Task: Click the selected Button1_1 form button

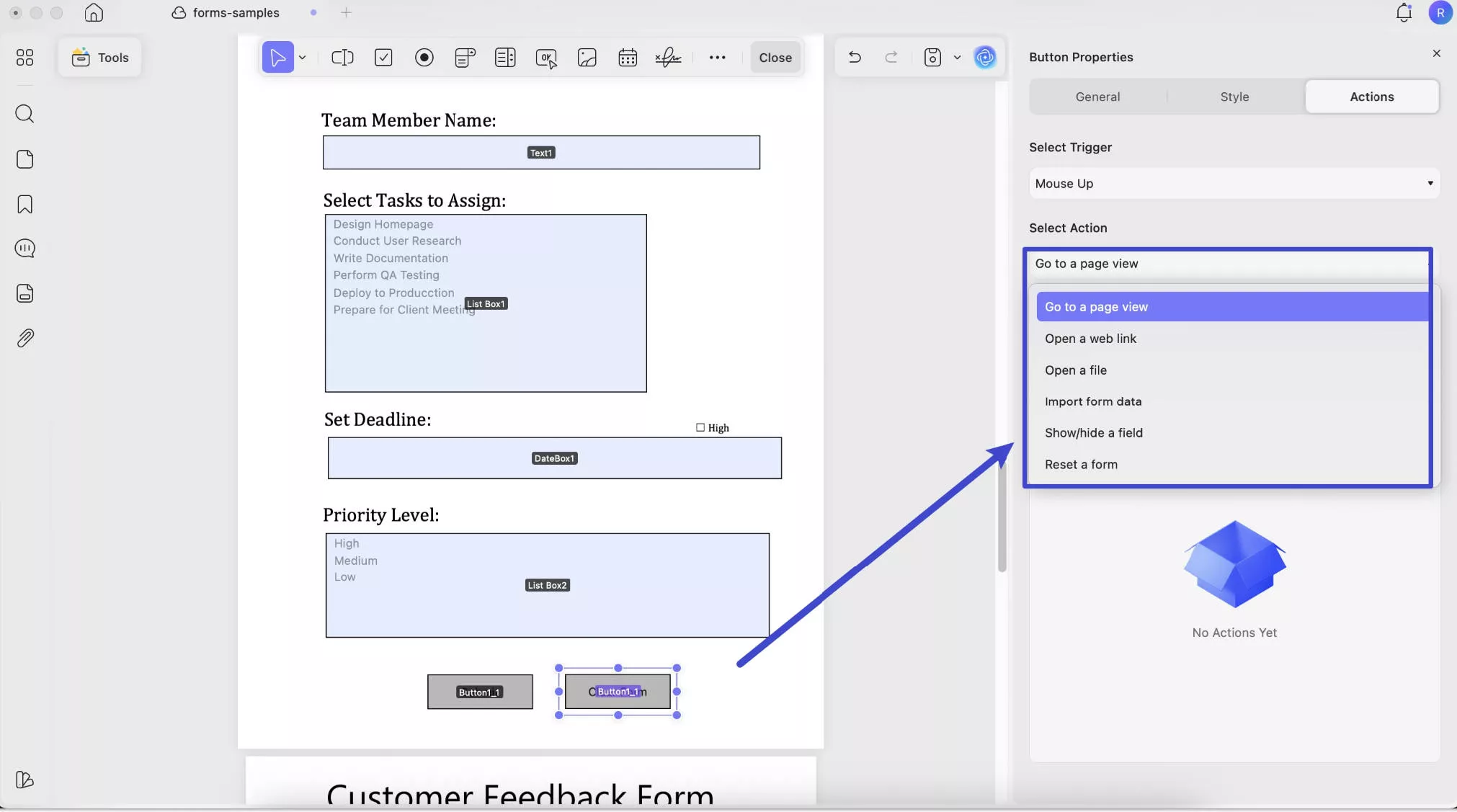Action: 618,692
